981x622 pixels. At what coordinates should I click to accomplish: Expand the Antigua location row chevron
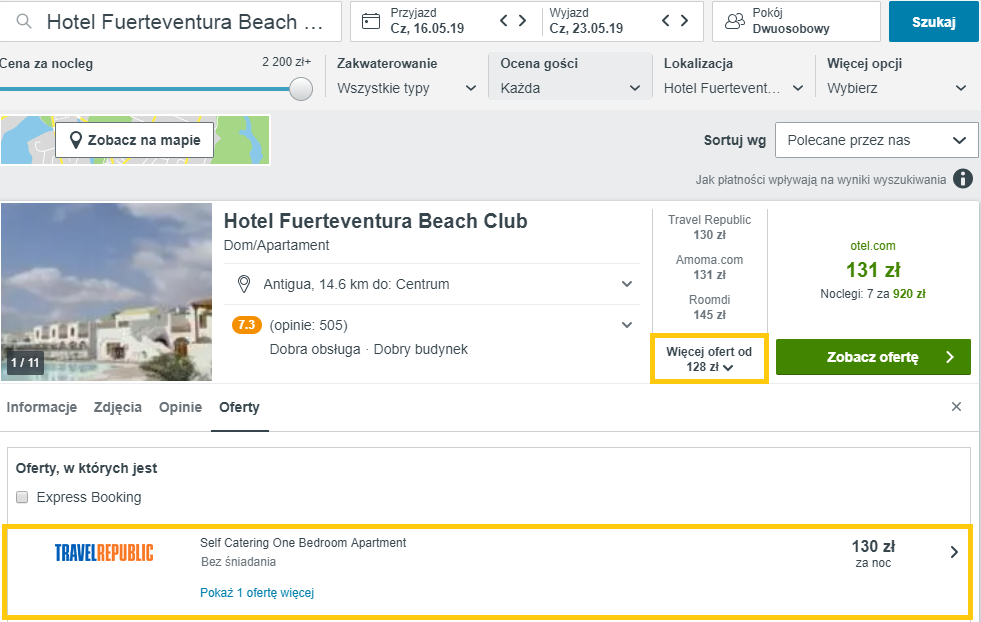[626, 284]
